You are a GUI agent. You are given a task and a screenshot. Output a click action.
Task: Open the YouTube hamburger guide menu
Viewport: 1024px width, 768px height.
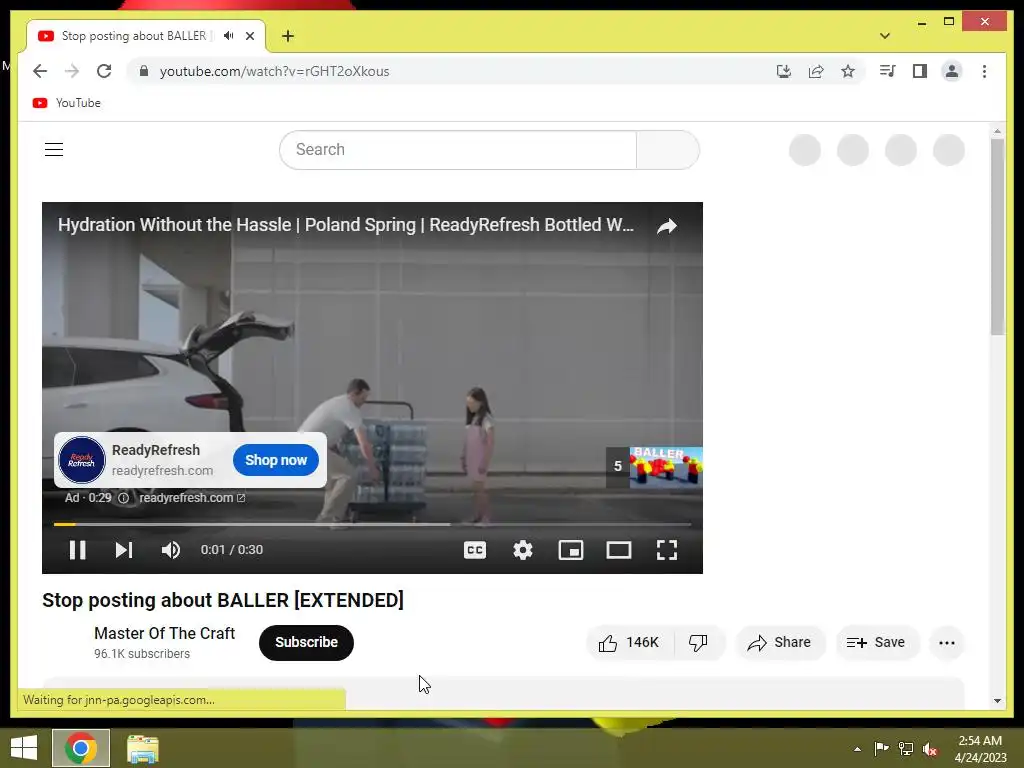pos(54,150)
